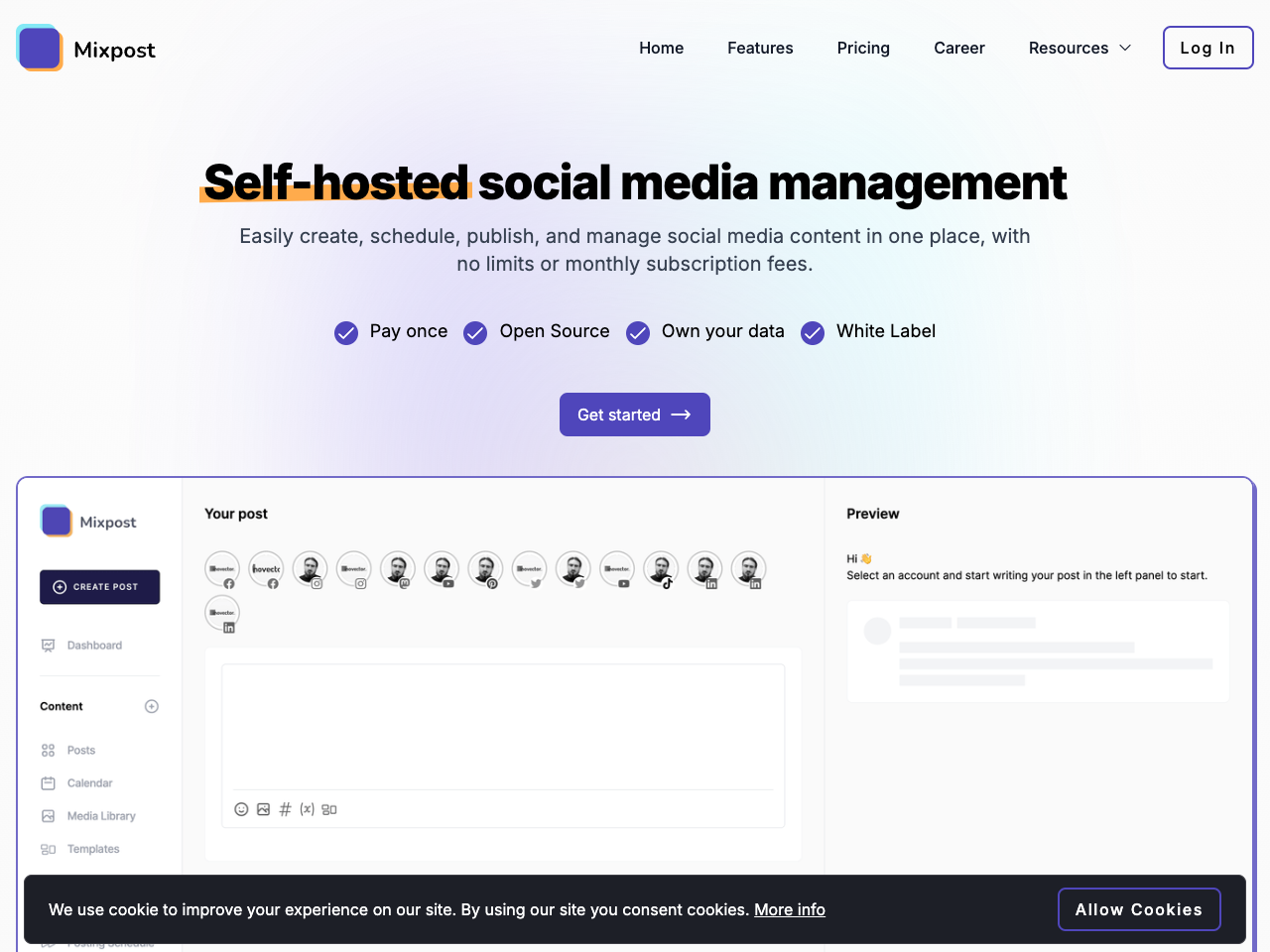Open the emoji picker in post editor
Viewport: 1270px width, 952px height.
pyautogui.click(x=241, y=809)
